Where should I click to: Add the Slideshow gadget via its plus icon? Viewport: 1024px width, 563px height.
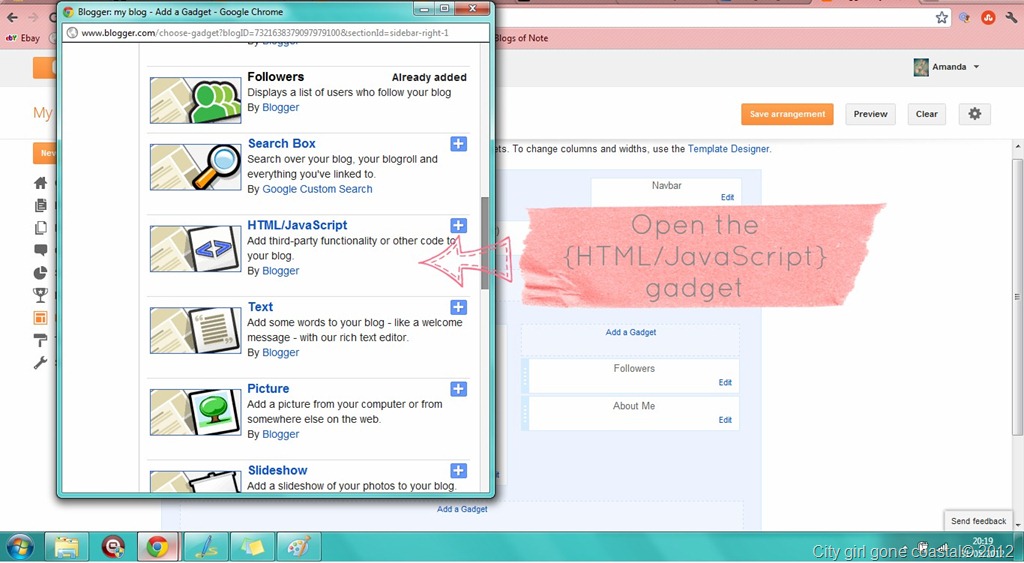tap(458, 470)
